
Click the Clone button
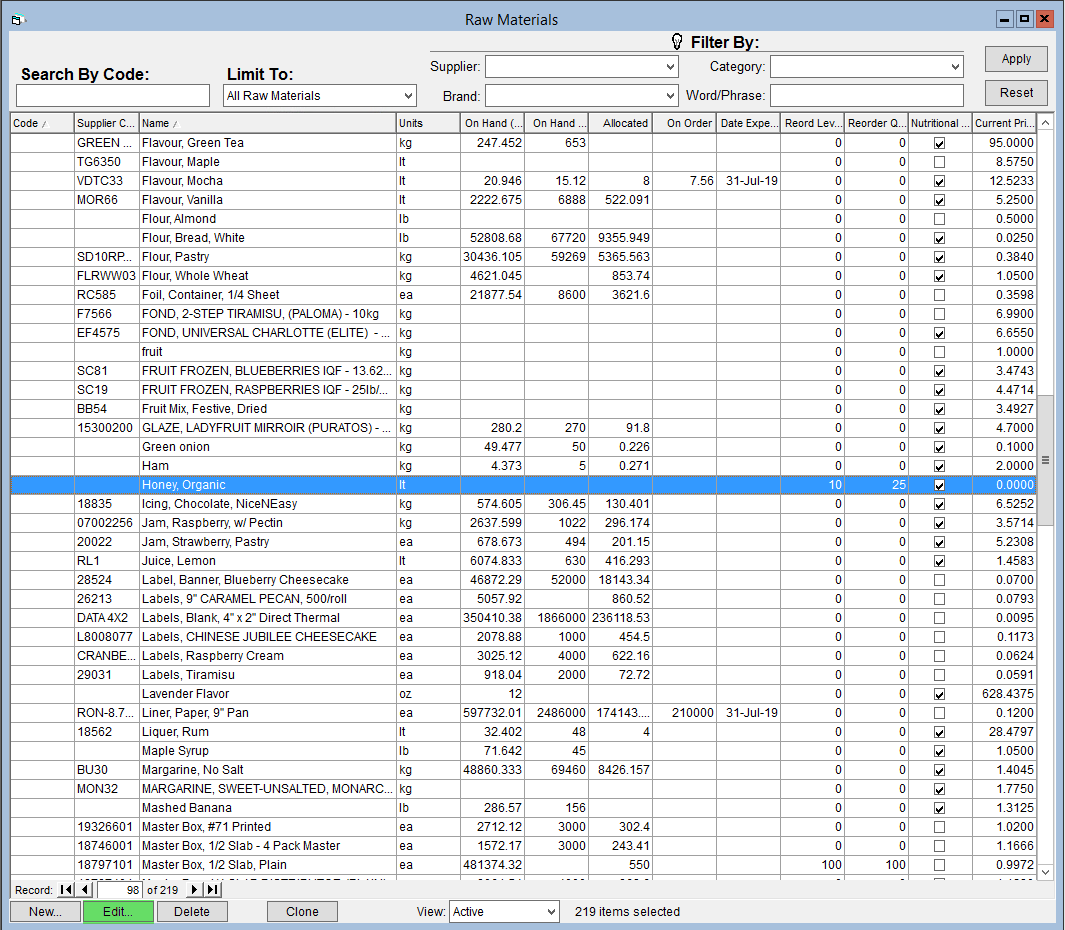302,912
